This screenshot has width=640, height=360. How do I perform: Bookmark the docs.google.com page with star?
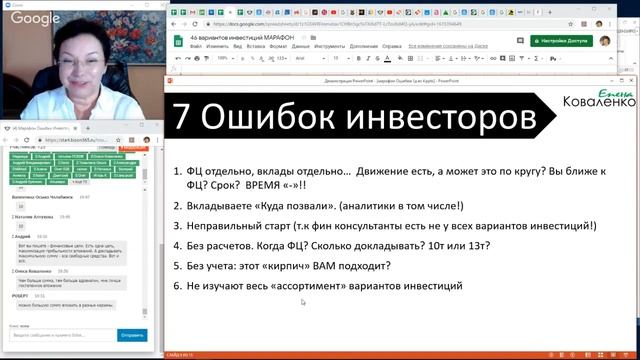(571, 24)
